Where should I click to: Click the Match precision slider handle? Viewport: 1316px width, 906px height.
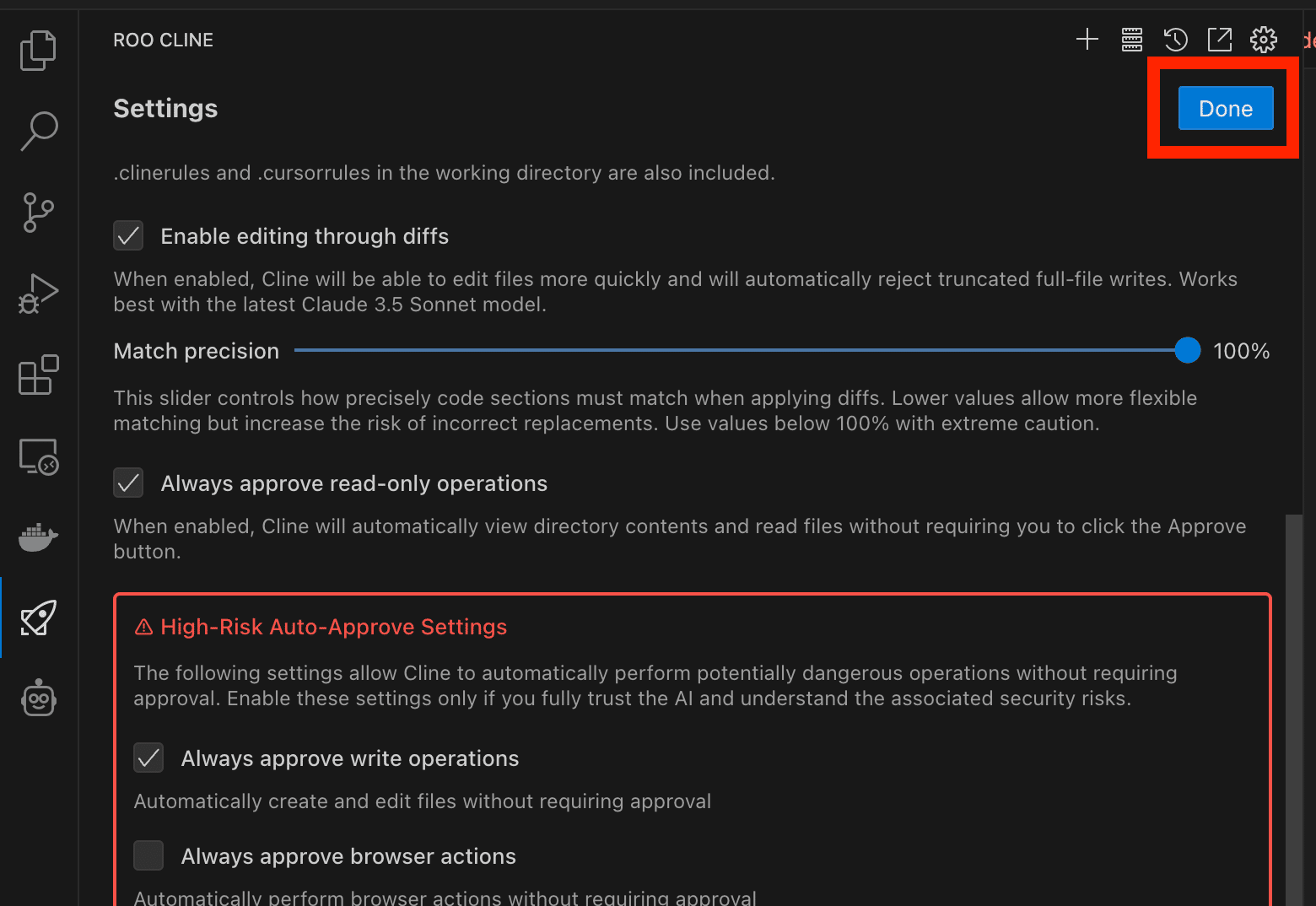click(x=1187, y=350)
